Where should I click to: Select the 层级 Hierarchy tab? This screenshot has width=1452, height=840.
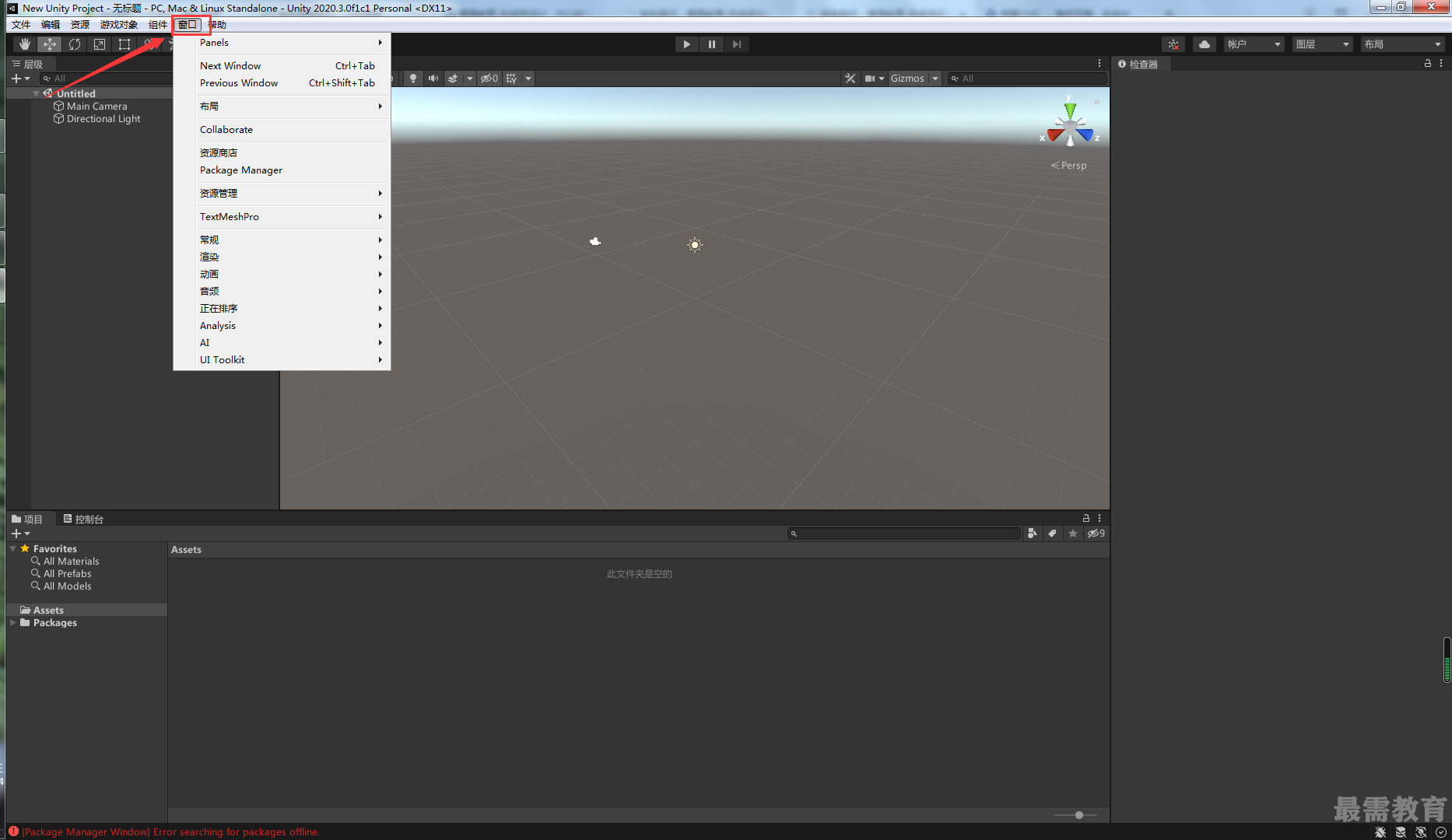pyautogui.click(x=28, y=65)
